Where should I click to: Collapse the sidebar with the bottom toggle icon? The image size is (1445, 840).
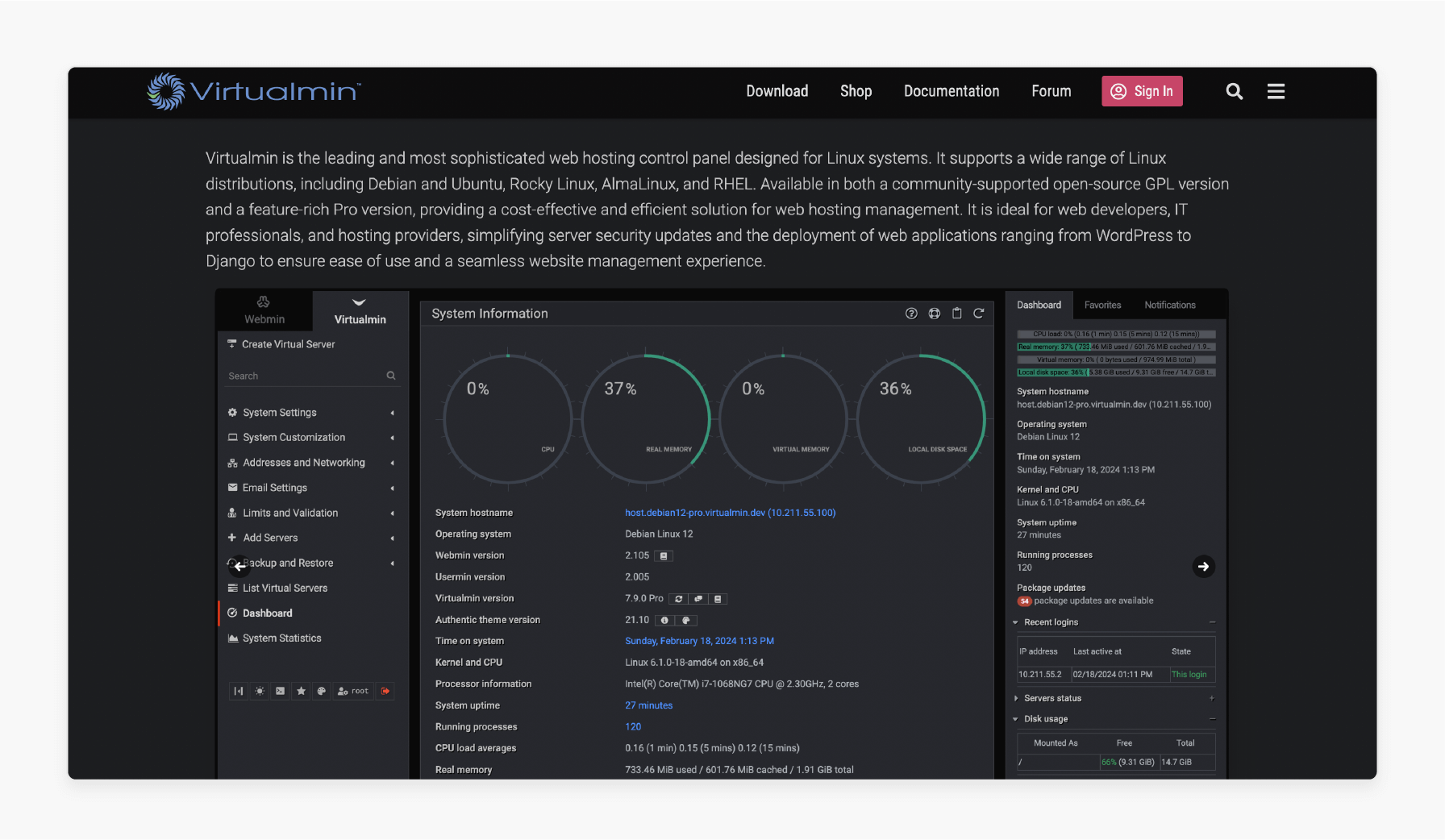point(239,691)
